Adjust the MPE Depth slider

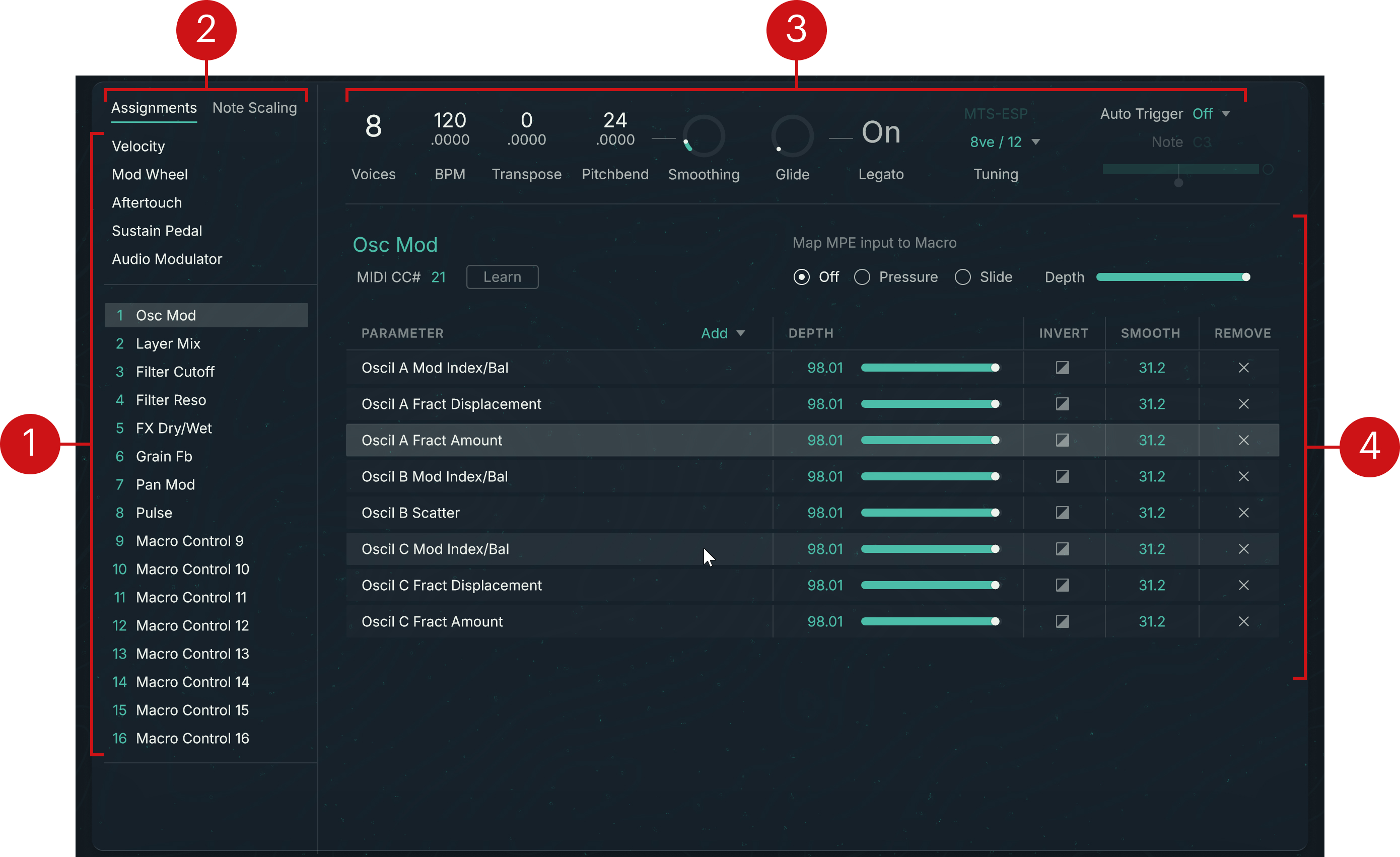[1173, 277]
